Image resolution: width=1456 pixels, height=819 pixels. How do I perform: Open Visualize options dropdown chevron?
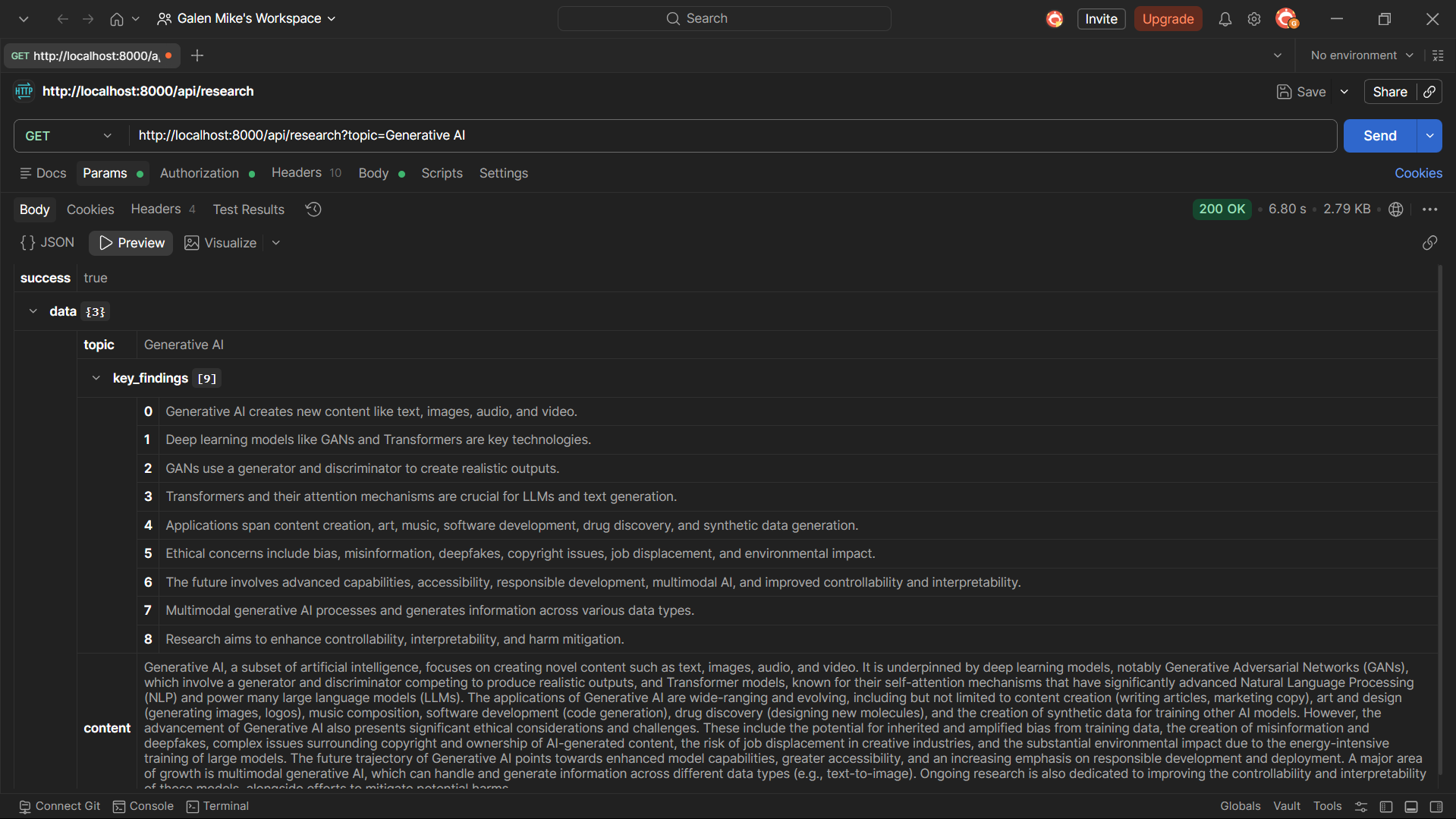click(276, 243)
